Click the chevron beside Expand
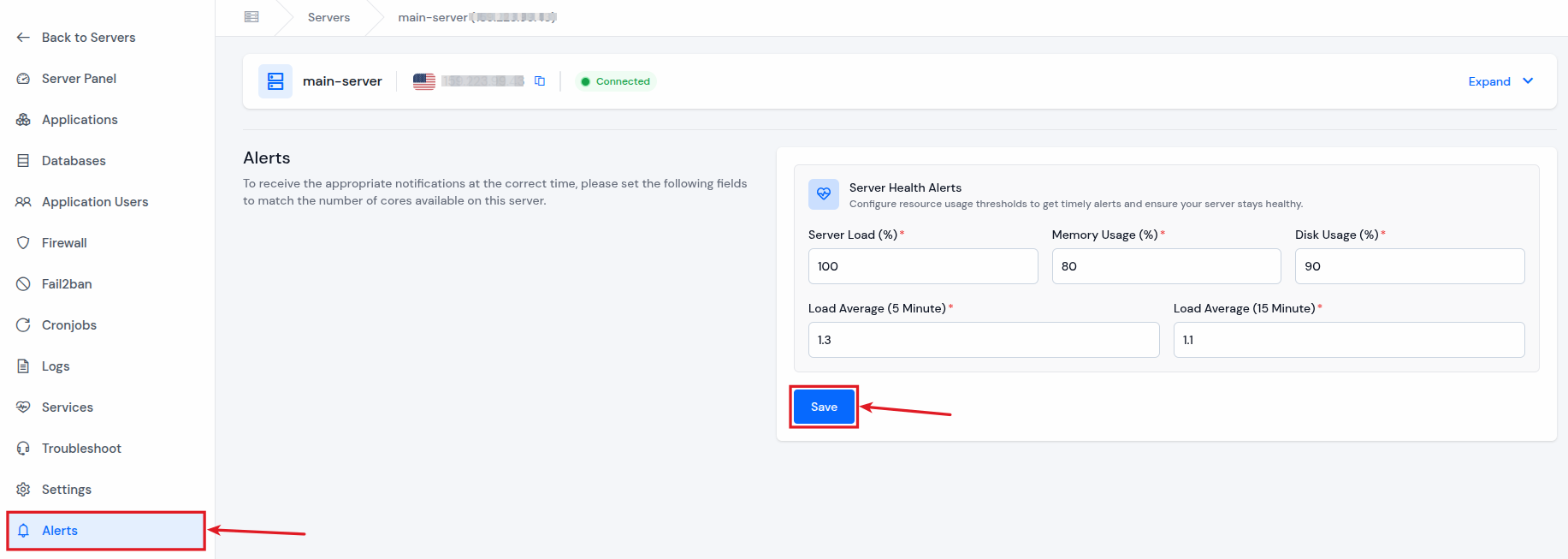This screenshot has height=559, width=1568. tap(1528, 81)
